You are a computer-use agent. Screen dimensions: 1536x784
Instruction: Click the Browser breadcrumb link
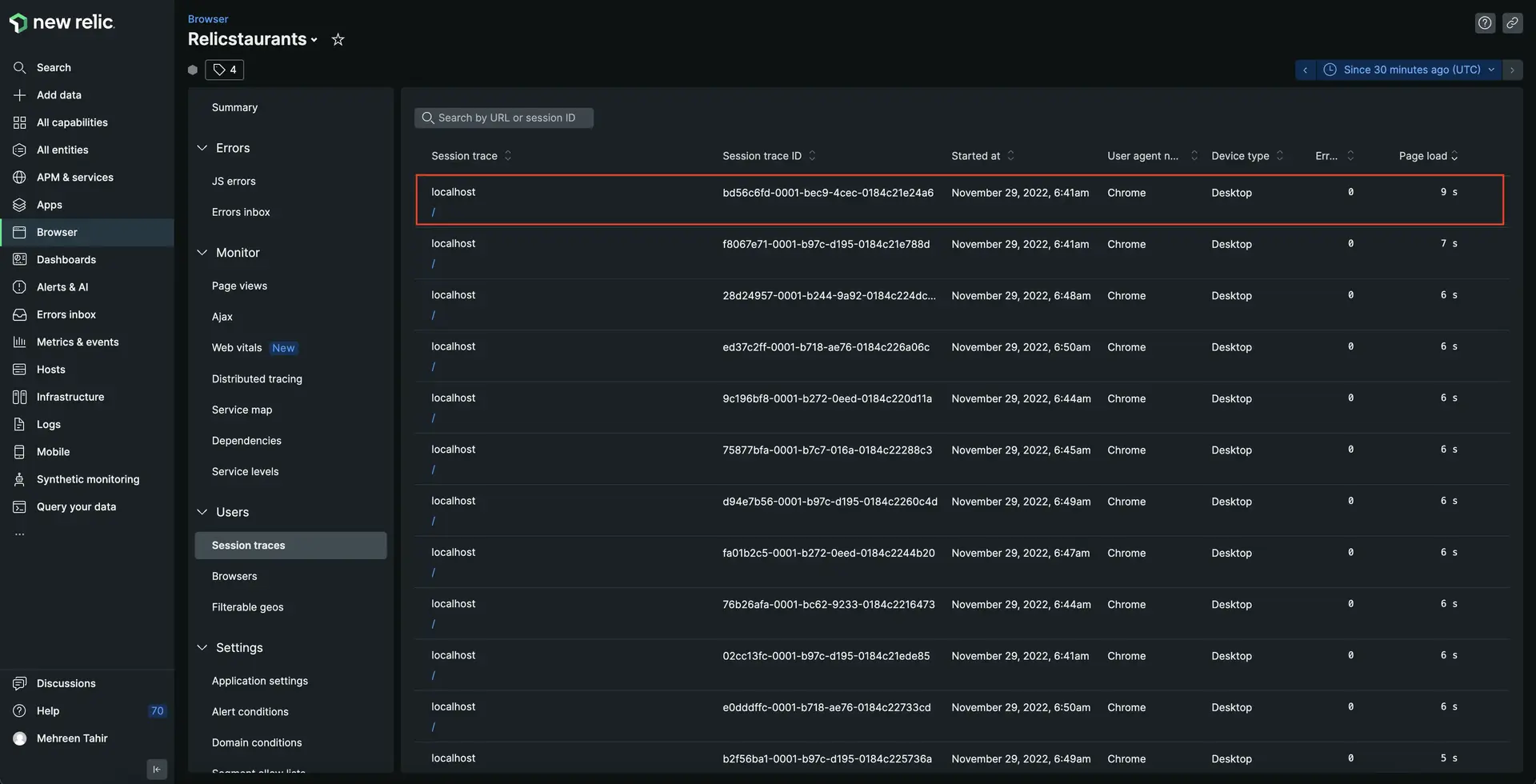208,19
